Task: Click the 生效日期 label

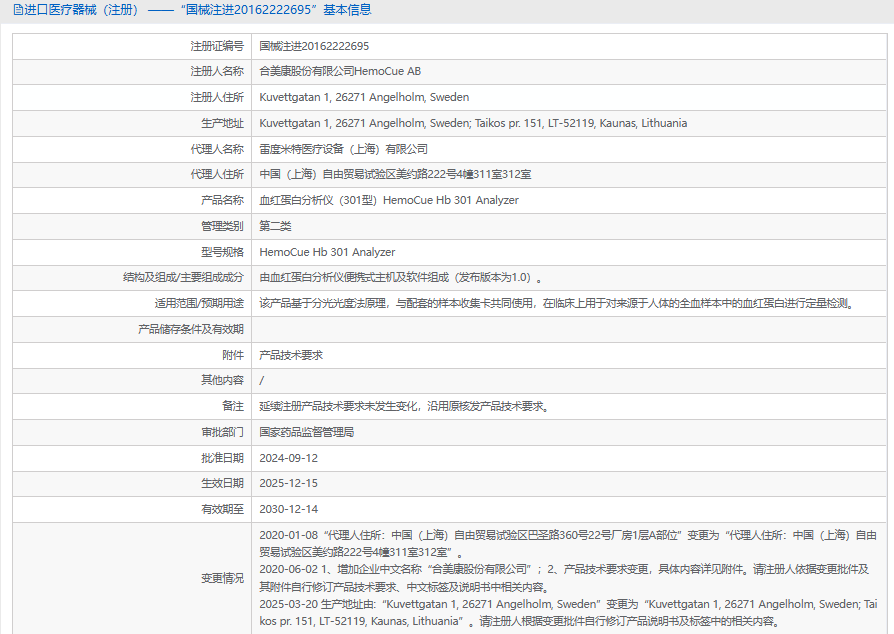Action: point(222,483)
